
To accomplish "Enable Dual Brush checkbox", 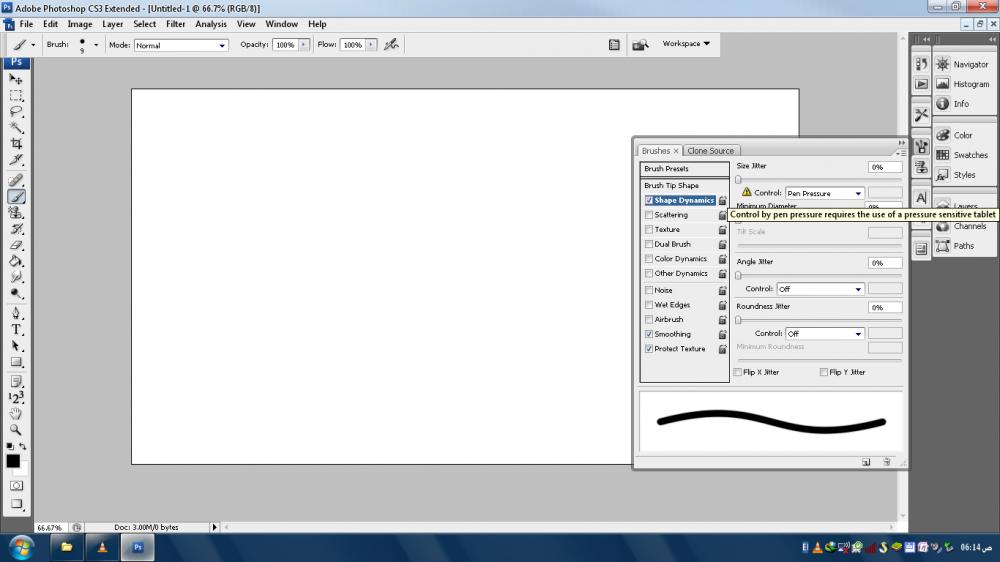I will click(649, 244).
